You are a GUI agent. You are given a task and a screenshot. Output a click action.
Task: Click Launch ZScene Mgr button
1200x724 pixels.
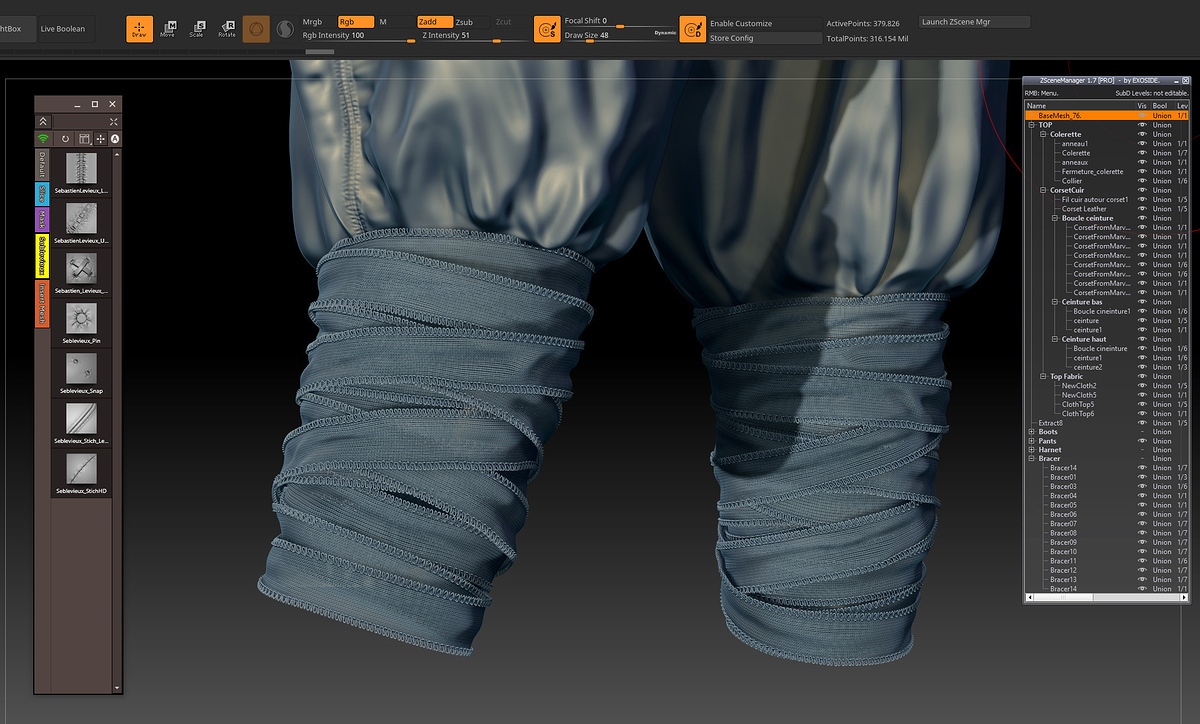974,22
